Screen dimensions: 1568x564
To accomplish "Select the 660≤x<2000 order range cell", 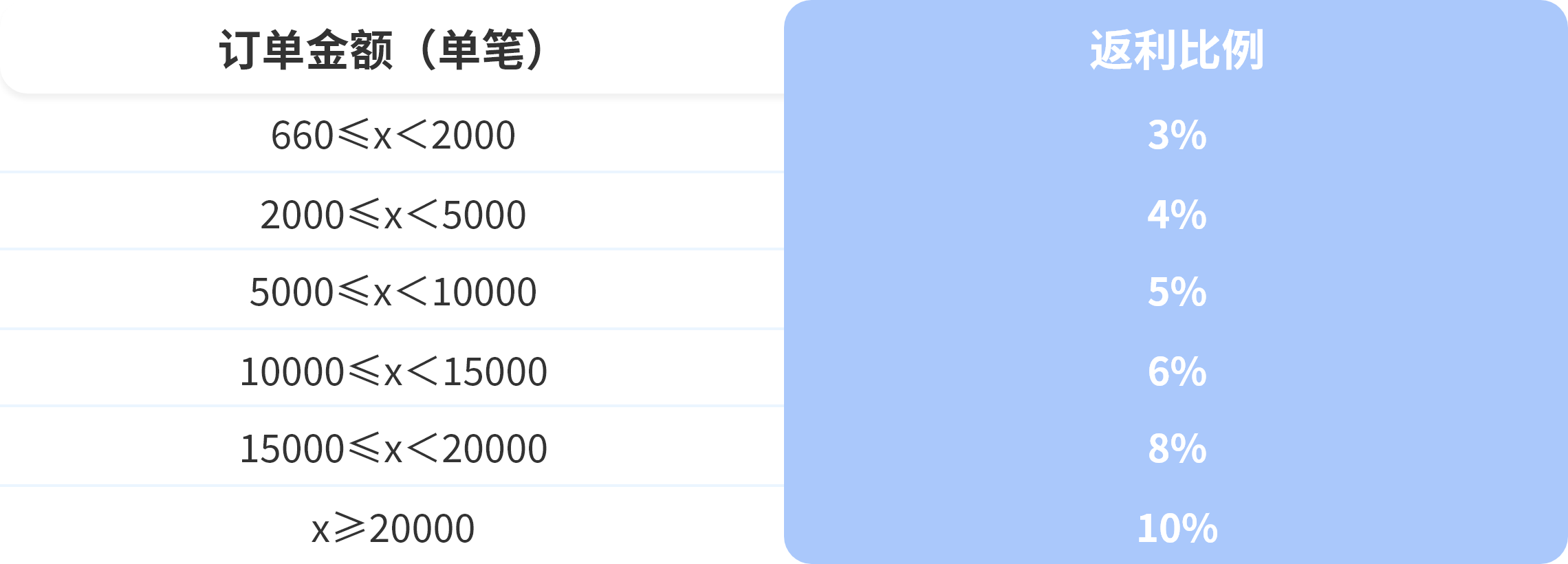I will pos(393,135).
